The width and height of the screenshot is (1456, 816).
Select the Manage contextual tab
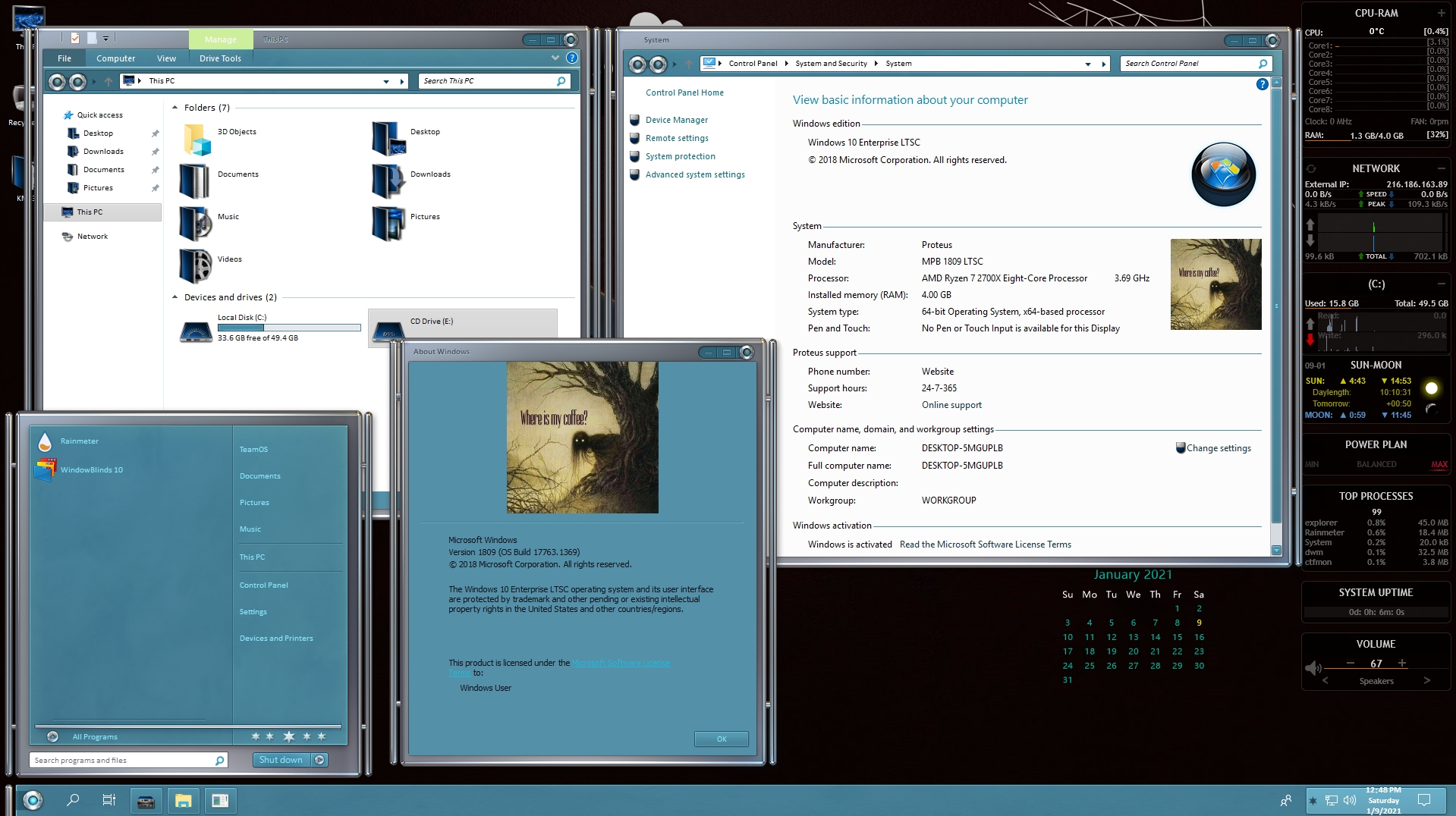pos(220,39)
